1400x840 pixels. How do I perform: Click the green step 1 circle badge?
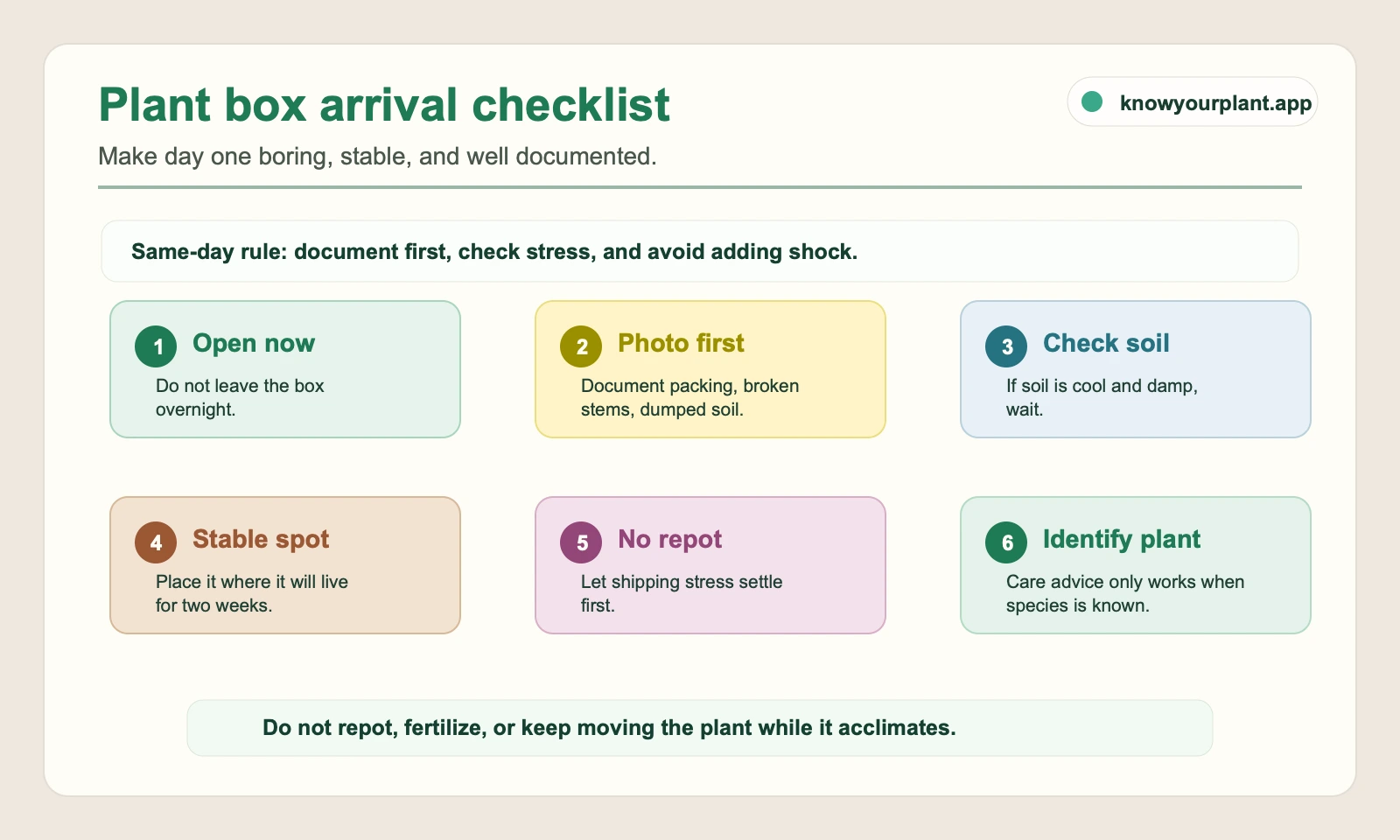156,346
